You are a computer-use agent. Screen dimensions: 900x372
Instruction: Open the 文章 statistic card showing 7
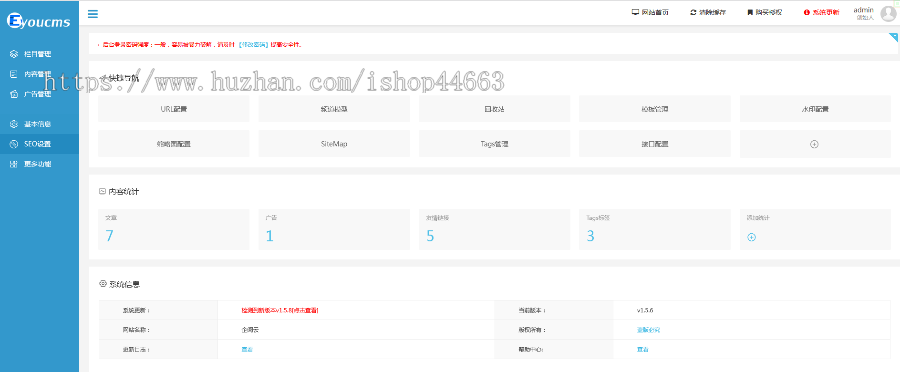pos(173,229)
